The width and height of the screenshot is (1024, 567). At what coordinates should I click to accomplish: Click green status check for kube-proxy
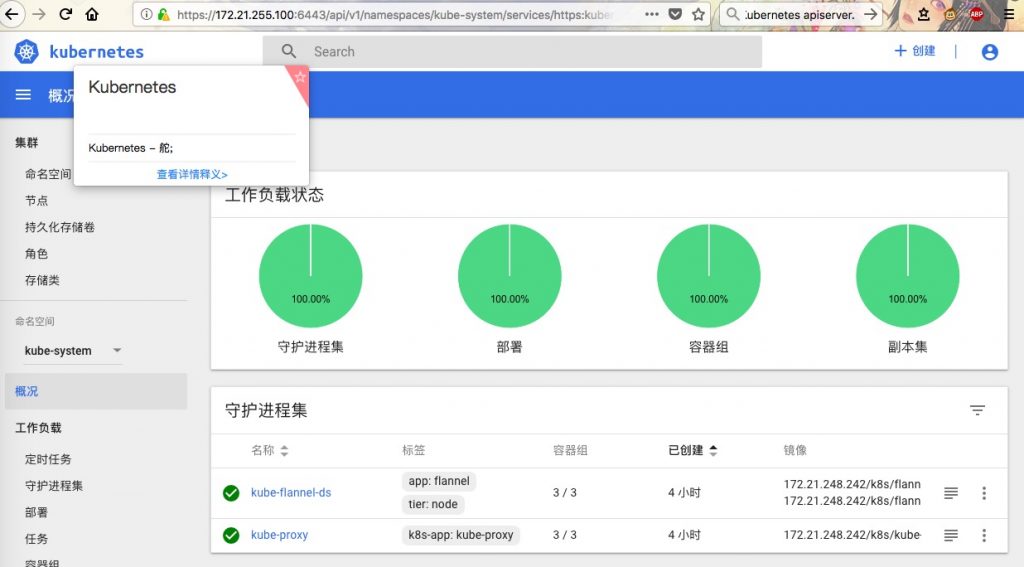click(231, 536)
